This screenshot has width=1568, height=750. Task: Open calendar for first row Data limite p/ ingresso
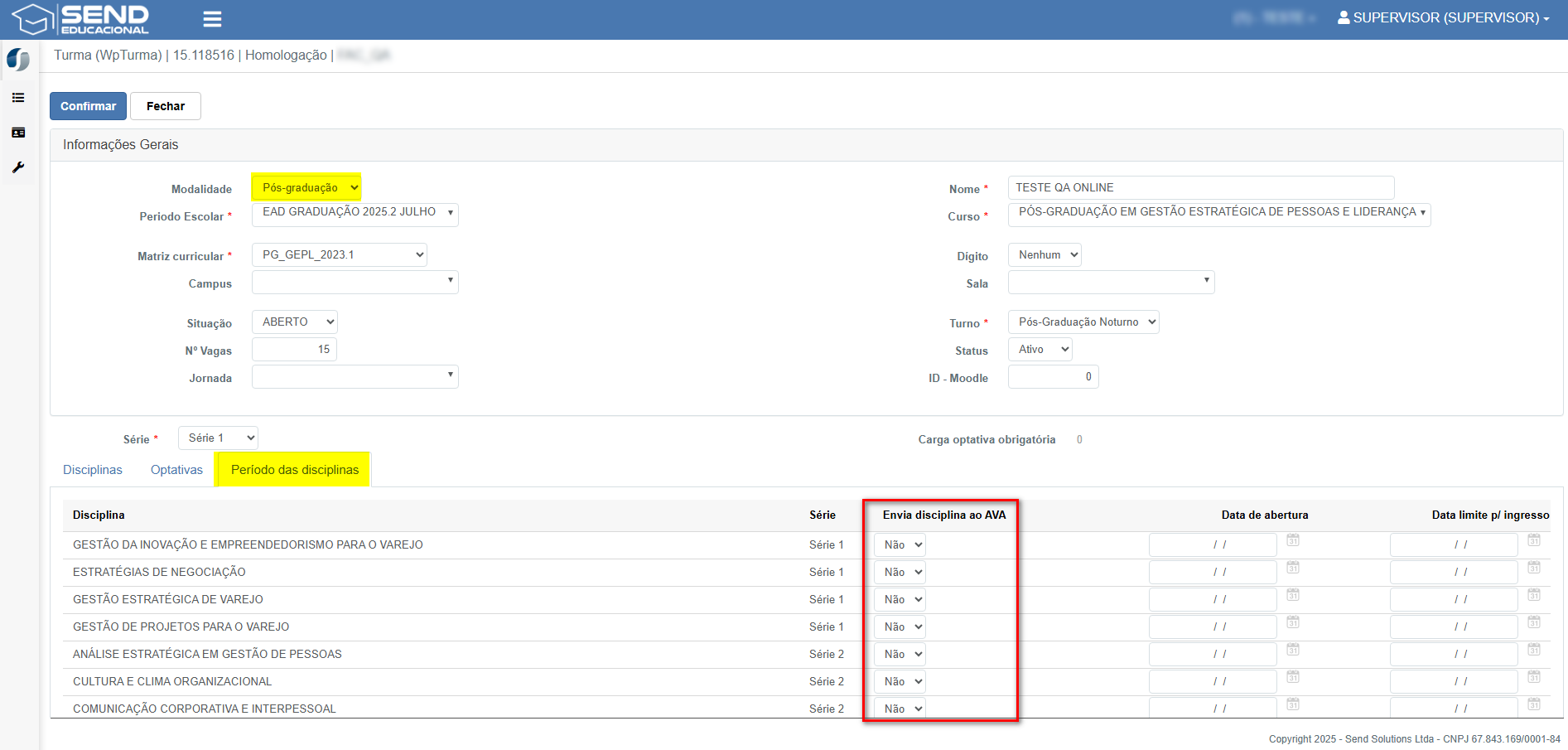[x=1533, y=540]
